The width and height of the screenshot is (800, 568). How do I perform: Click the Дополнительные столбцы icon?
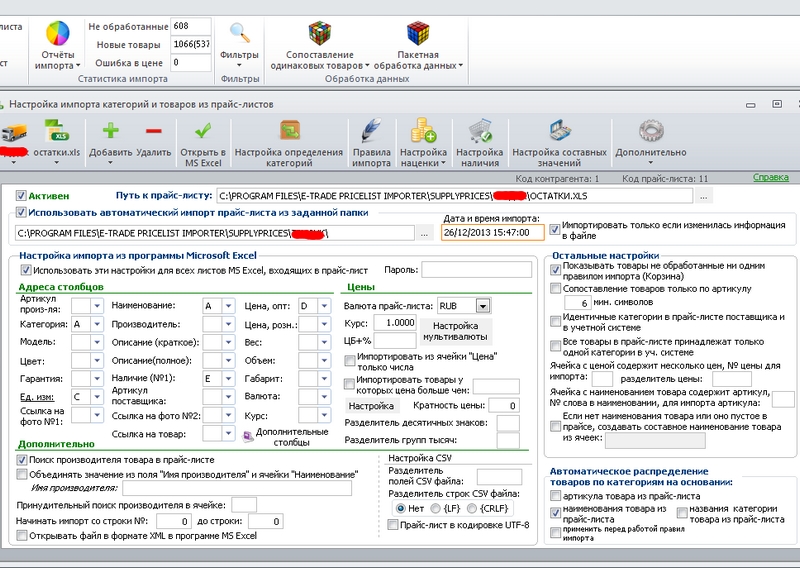coord(248,436)
